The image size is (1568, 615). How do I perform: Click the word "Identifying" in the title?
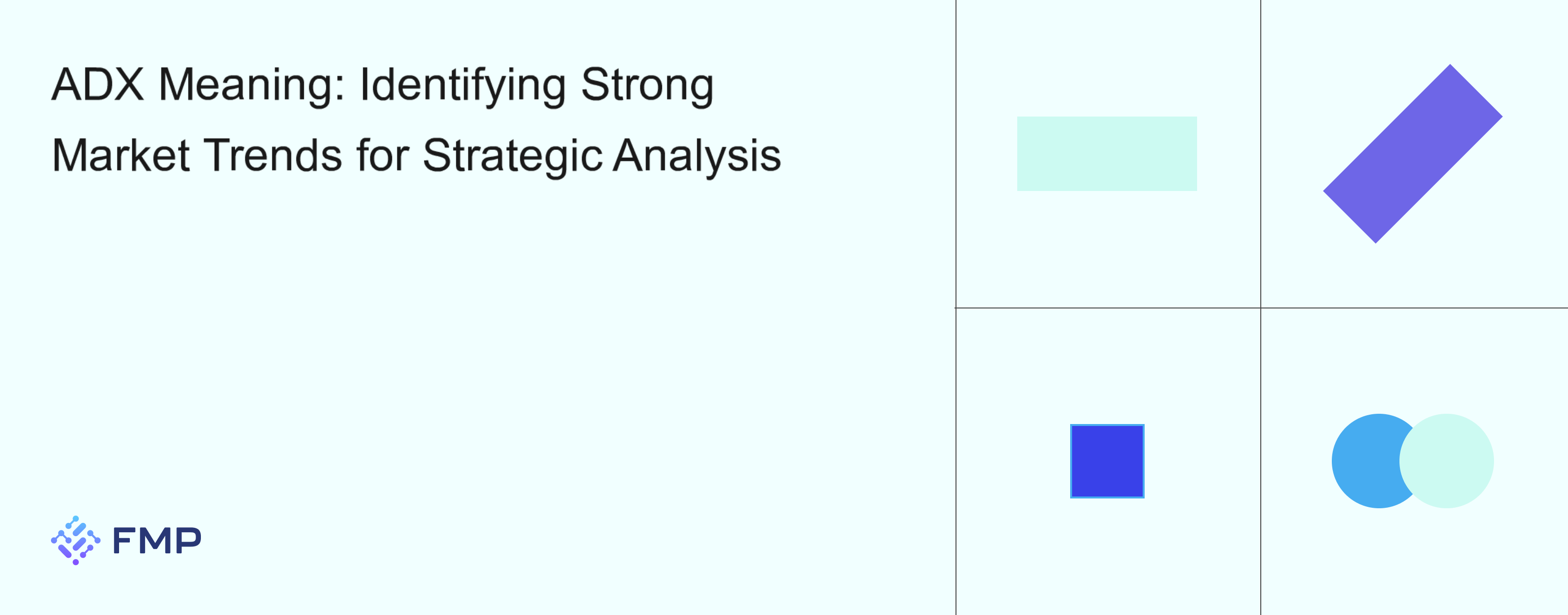[x=463, y=85]
